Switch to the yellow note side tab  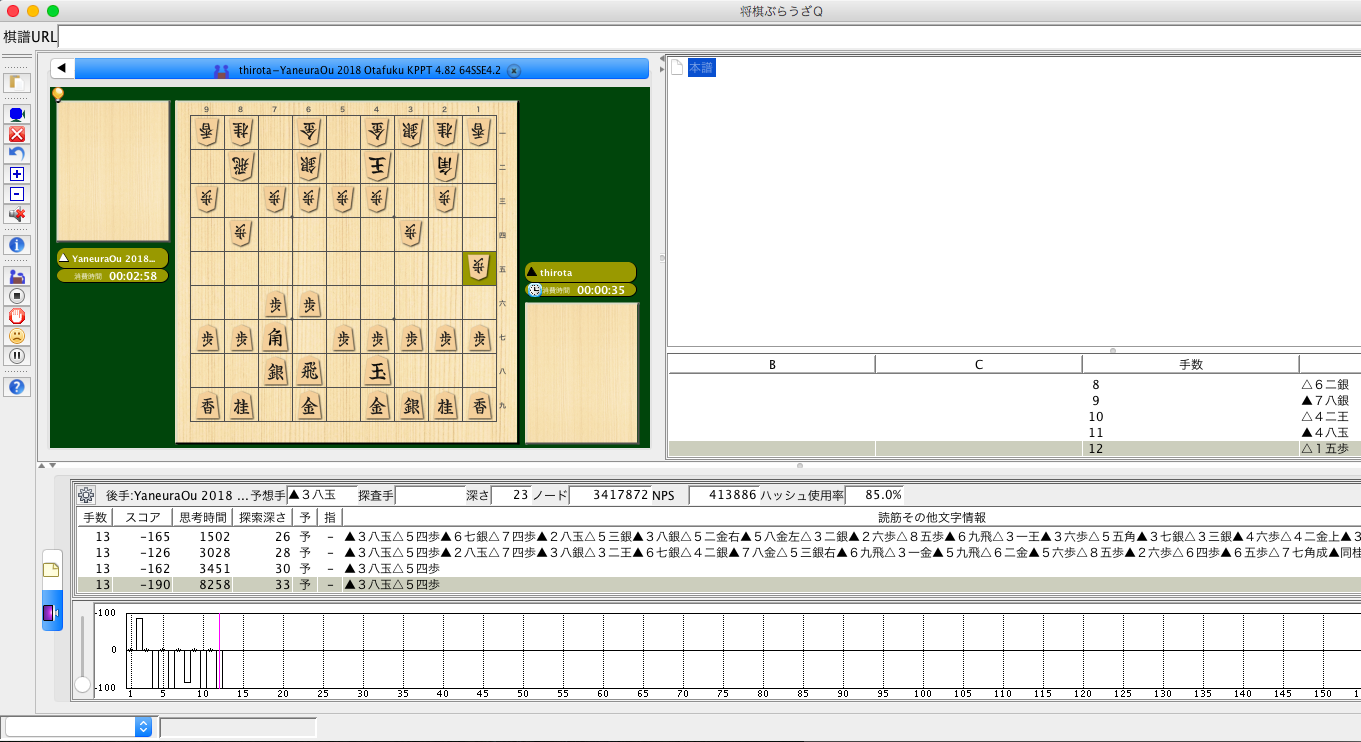pos(52,569)
